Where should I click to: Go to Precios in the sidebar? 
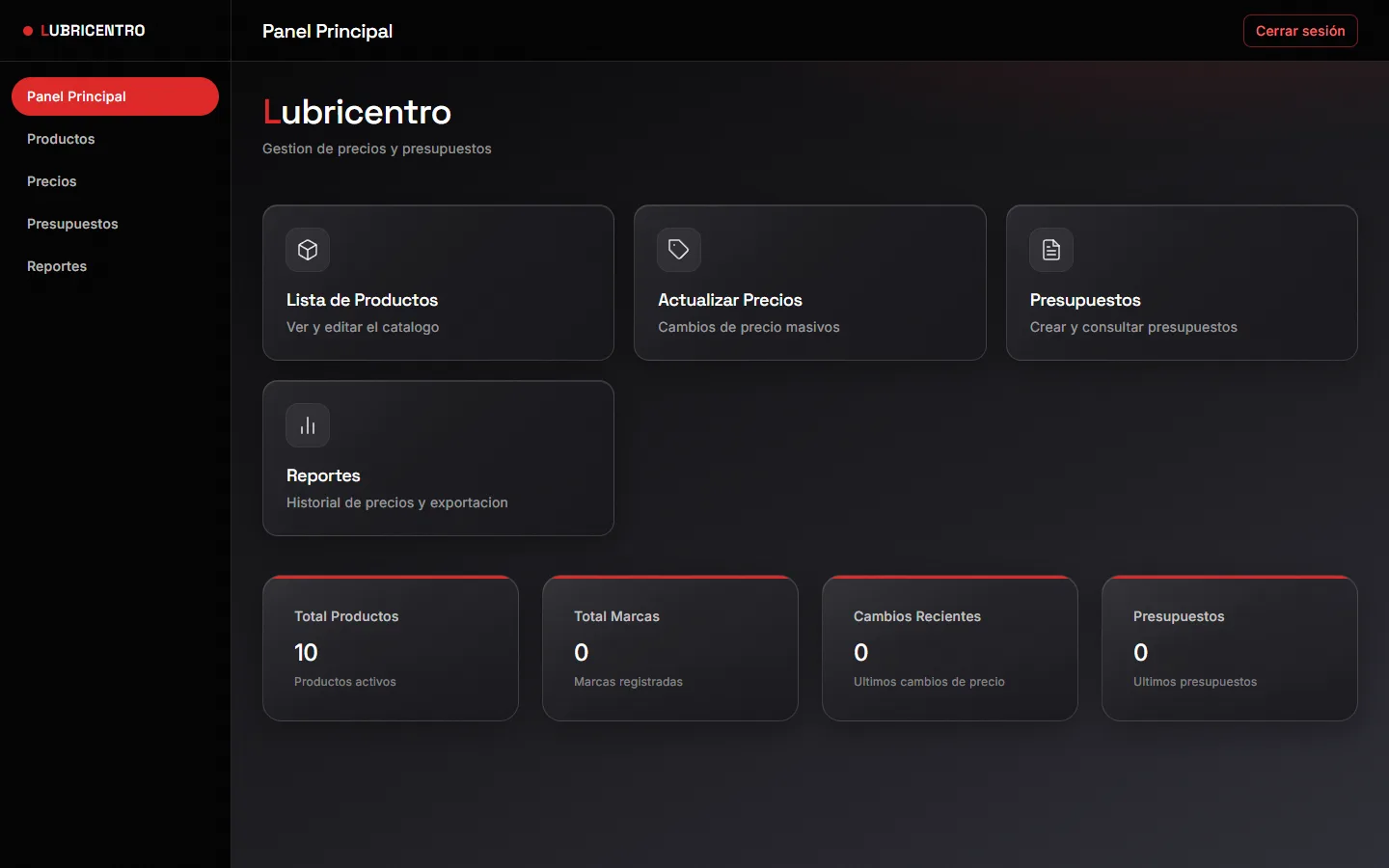click(x=115, y=181)
